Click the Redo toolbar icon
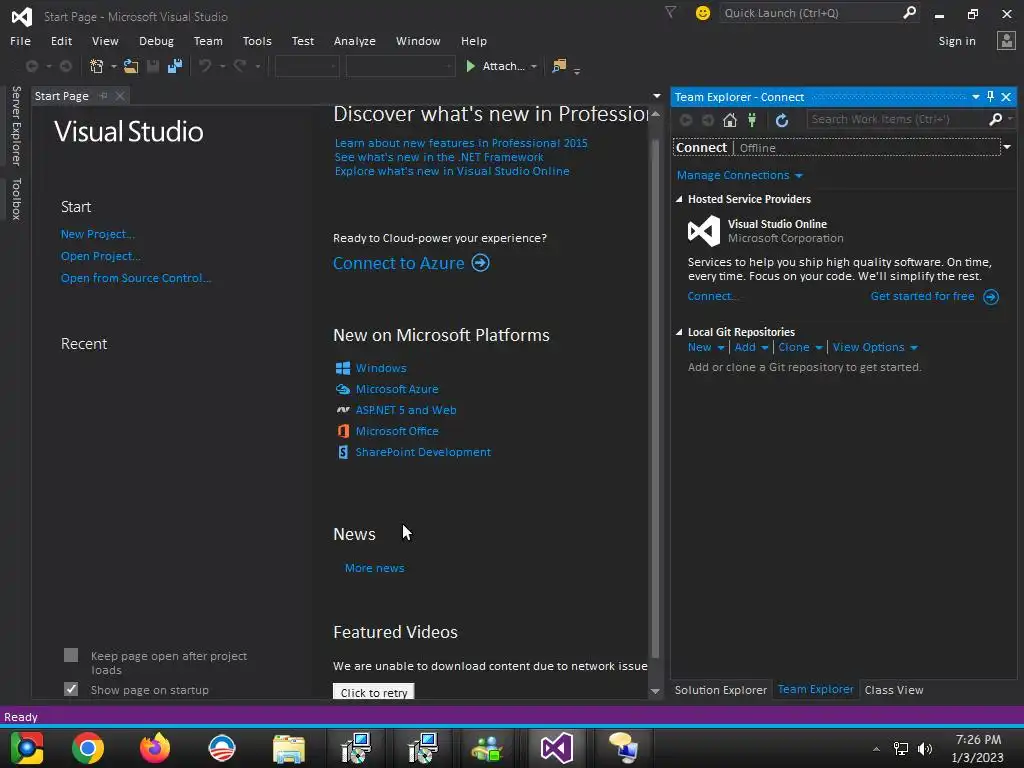The image size is (1024, 768). pyautogui.click(x=240, y=66)
